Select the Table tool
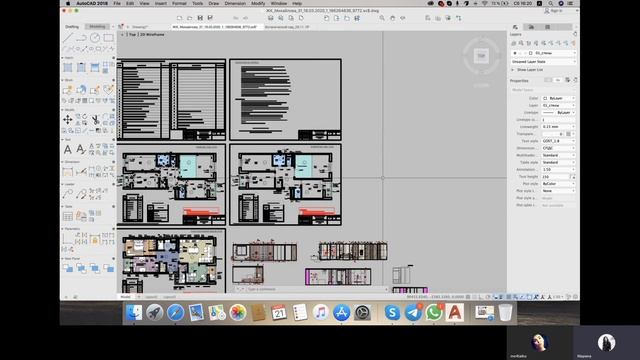Screen dimensions: 640x360 tap(68, 216)
